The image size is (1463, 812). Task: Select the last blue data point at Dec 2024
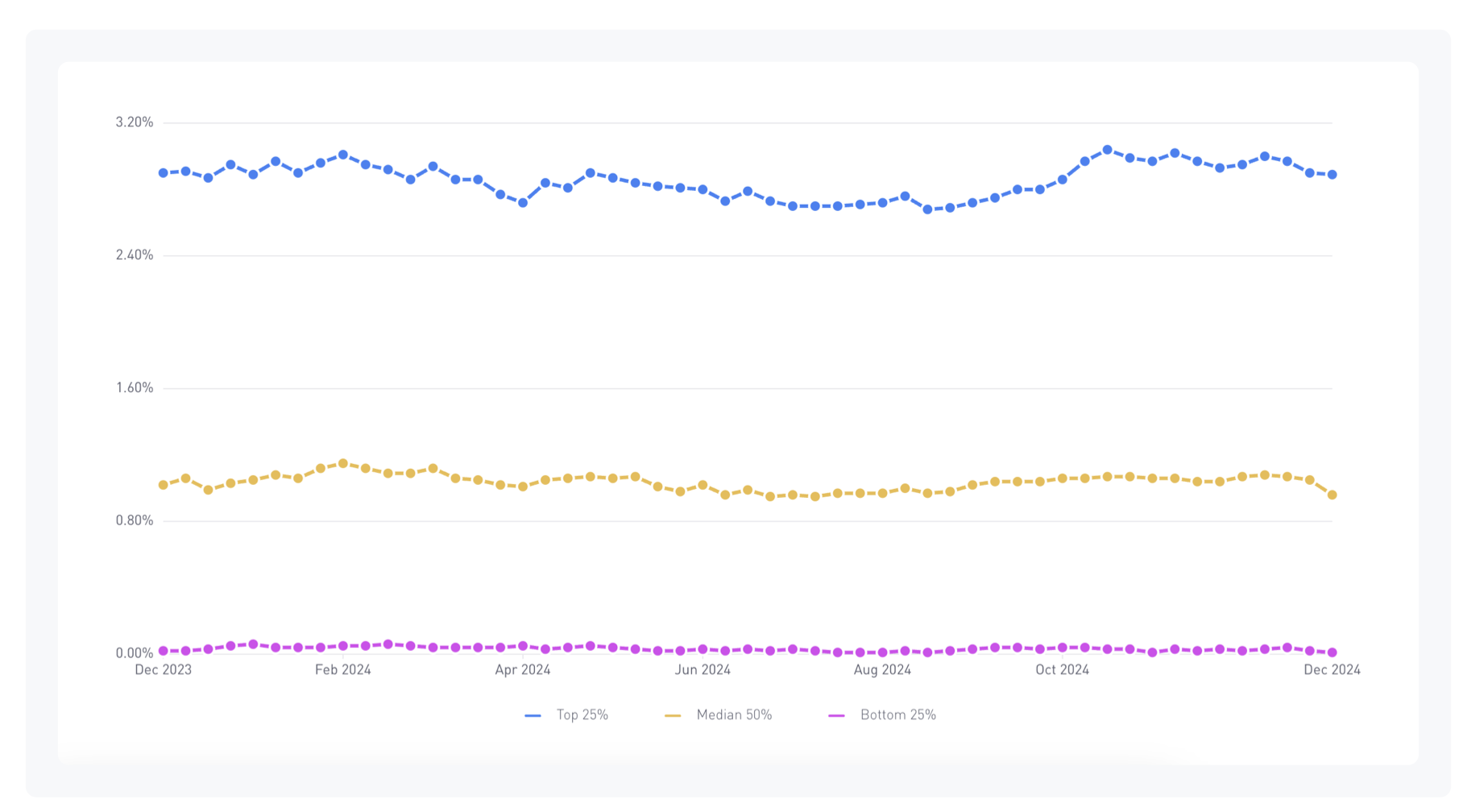click(1332, 175)
